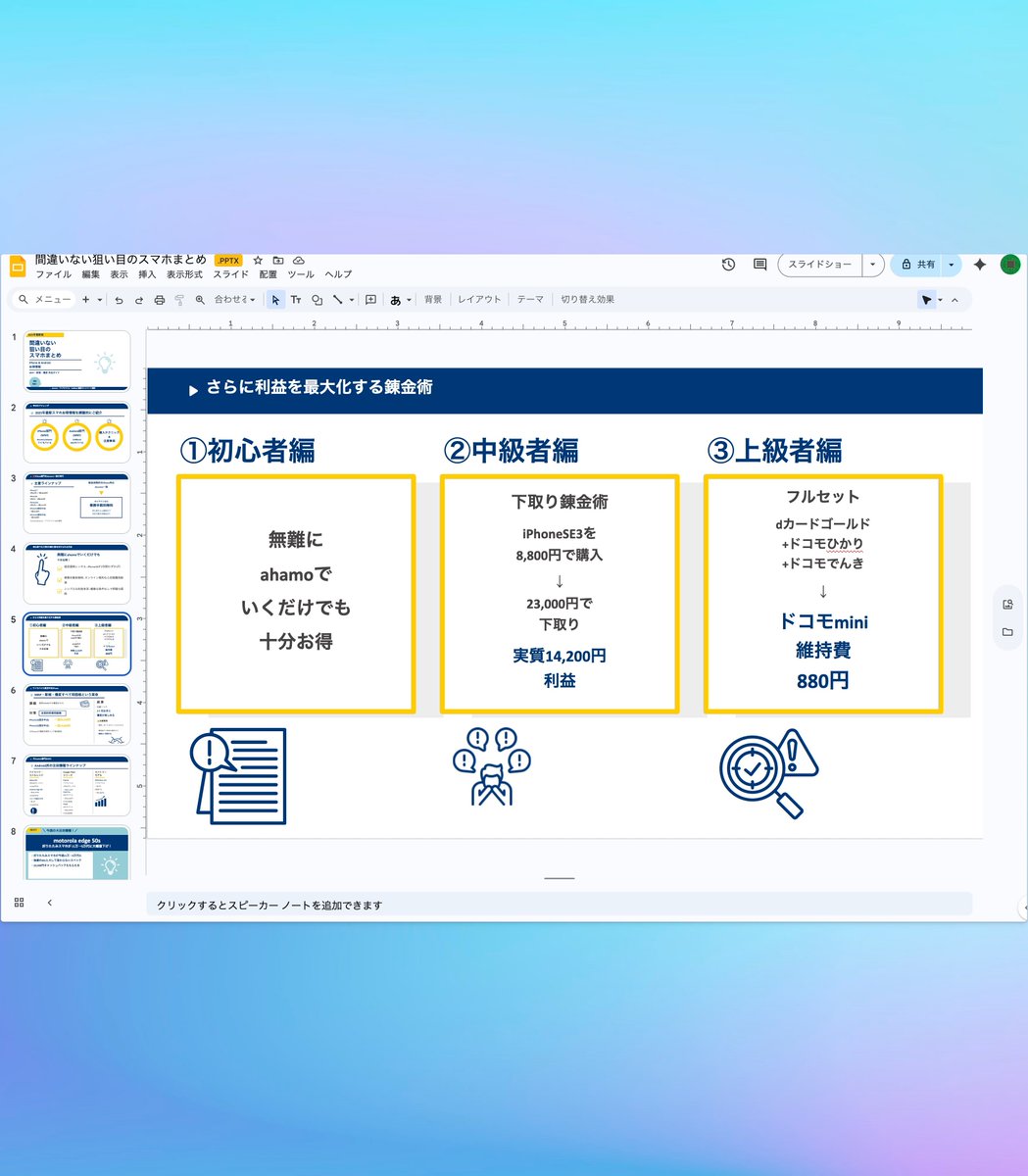Add a comment via toolbar icon
Viewport: 1028px width, 1176px height.
pyautogui.click(x=370, y=300)
